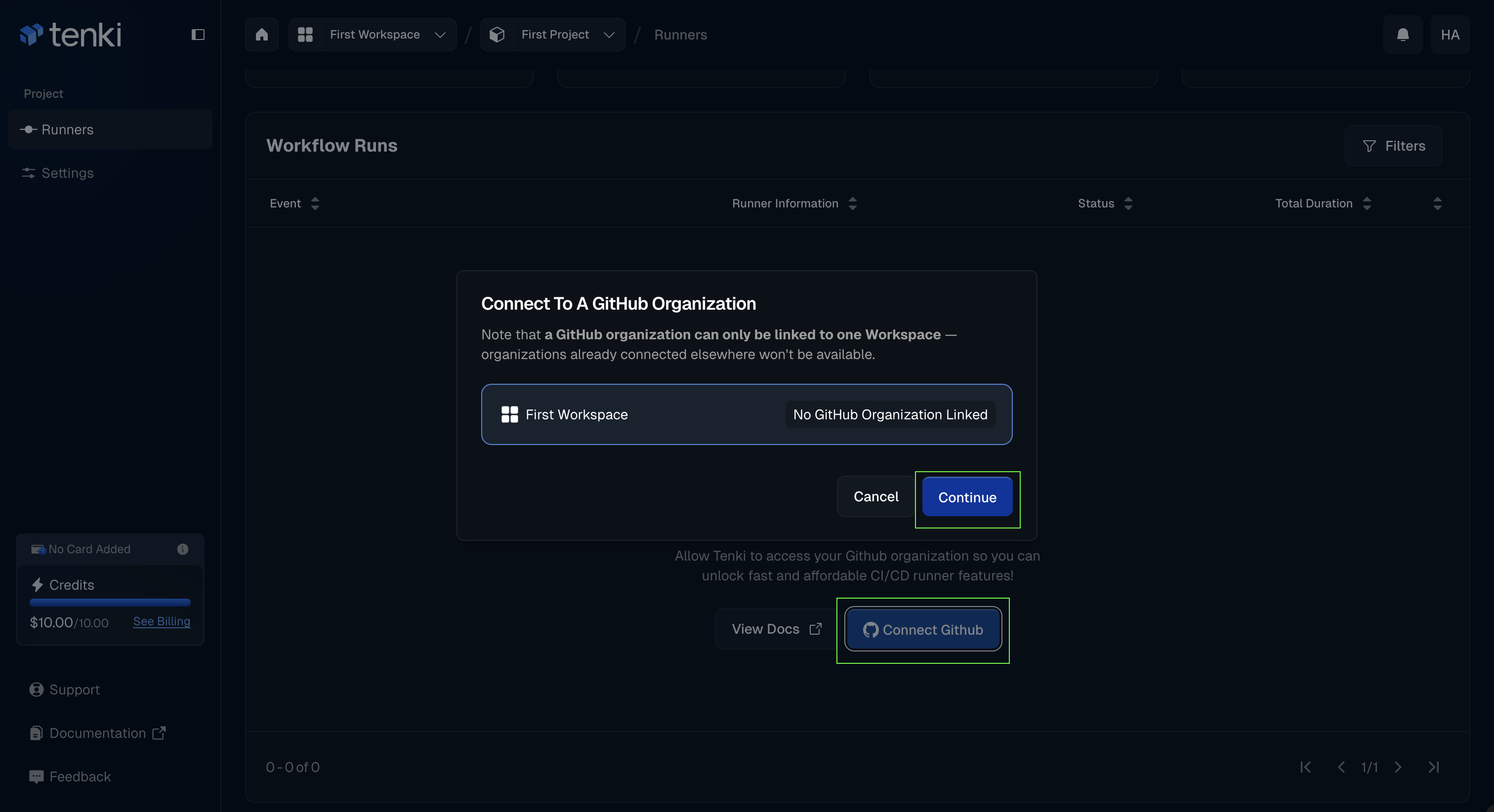Click the Project section label
The height and width of the screenshot is (812, 1494).
tap(43, 93)
